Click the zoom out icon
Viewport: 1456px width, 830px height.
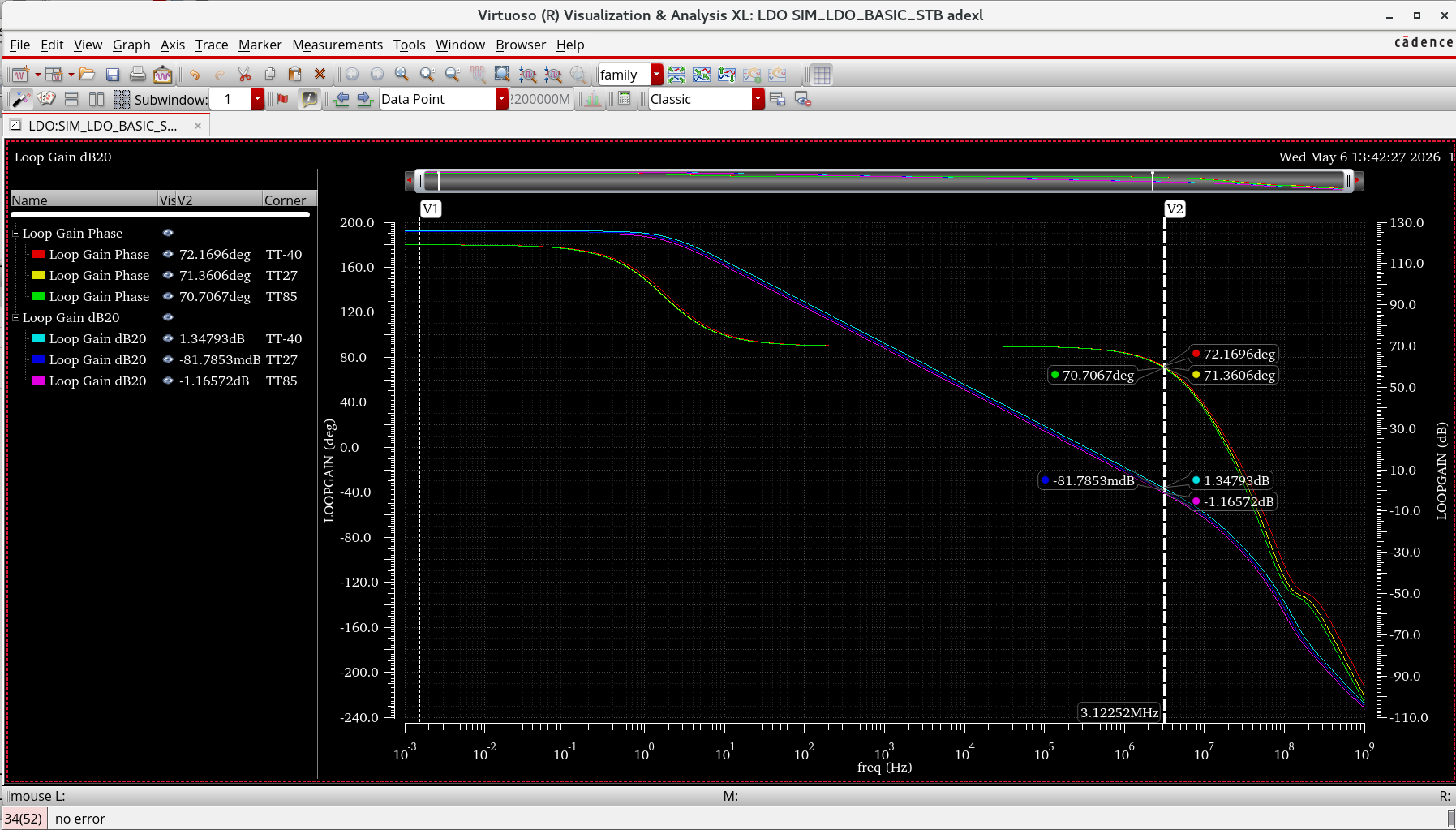click(x=453, y=75)
